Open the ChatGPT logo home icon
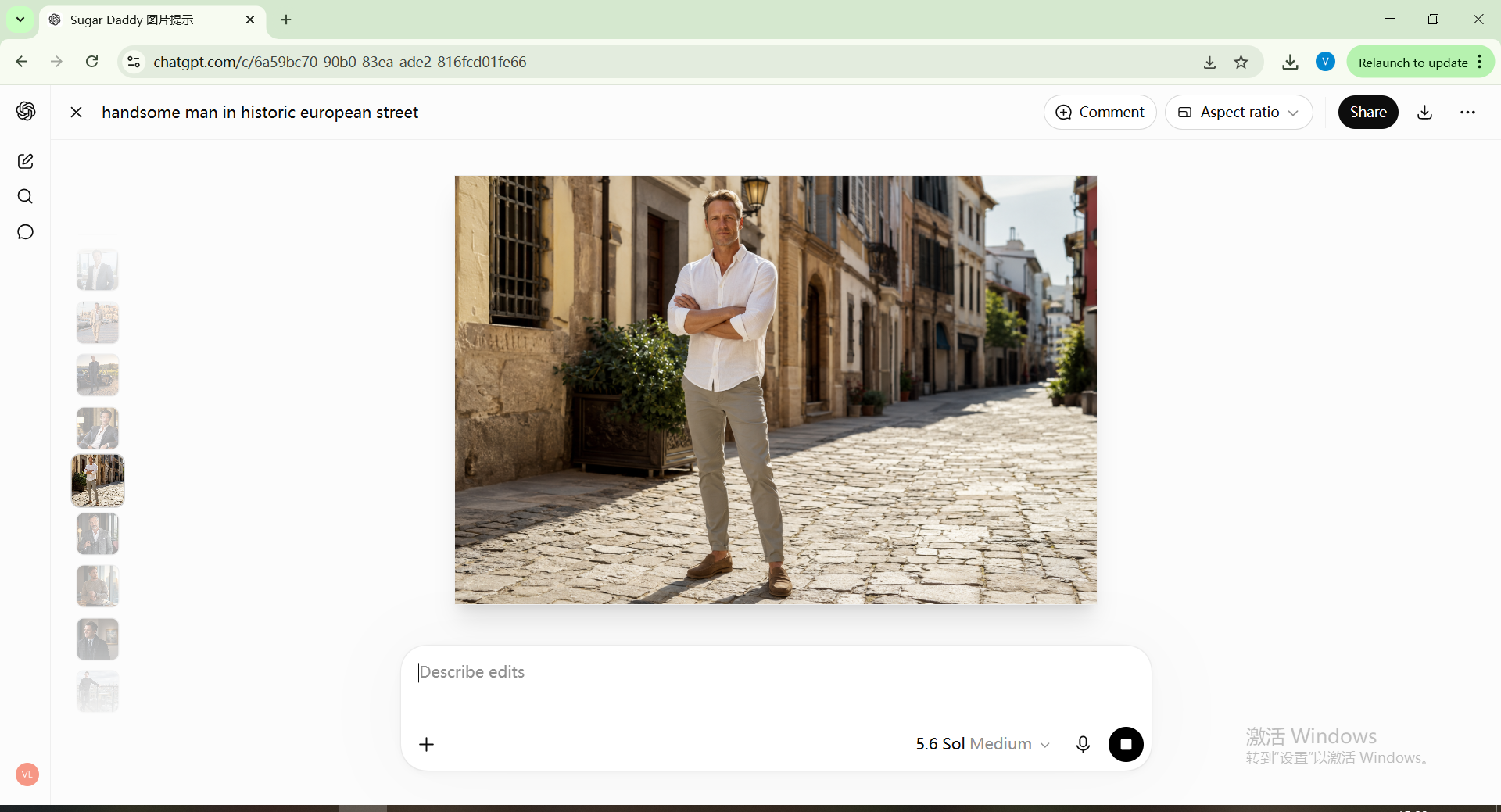The height and width of the screenshot is (812, 1501). point(26,111)
